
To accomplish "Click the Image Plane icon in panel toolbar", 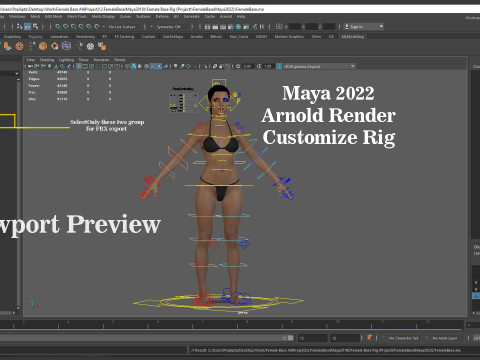I will (56, 66).
